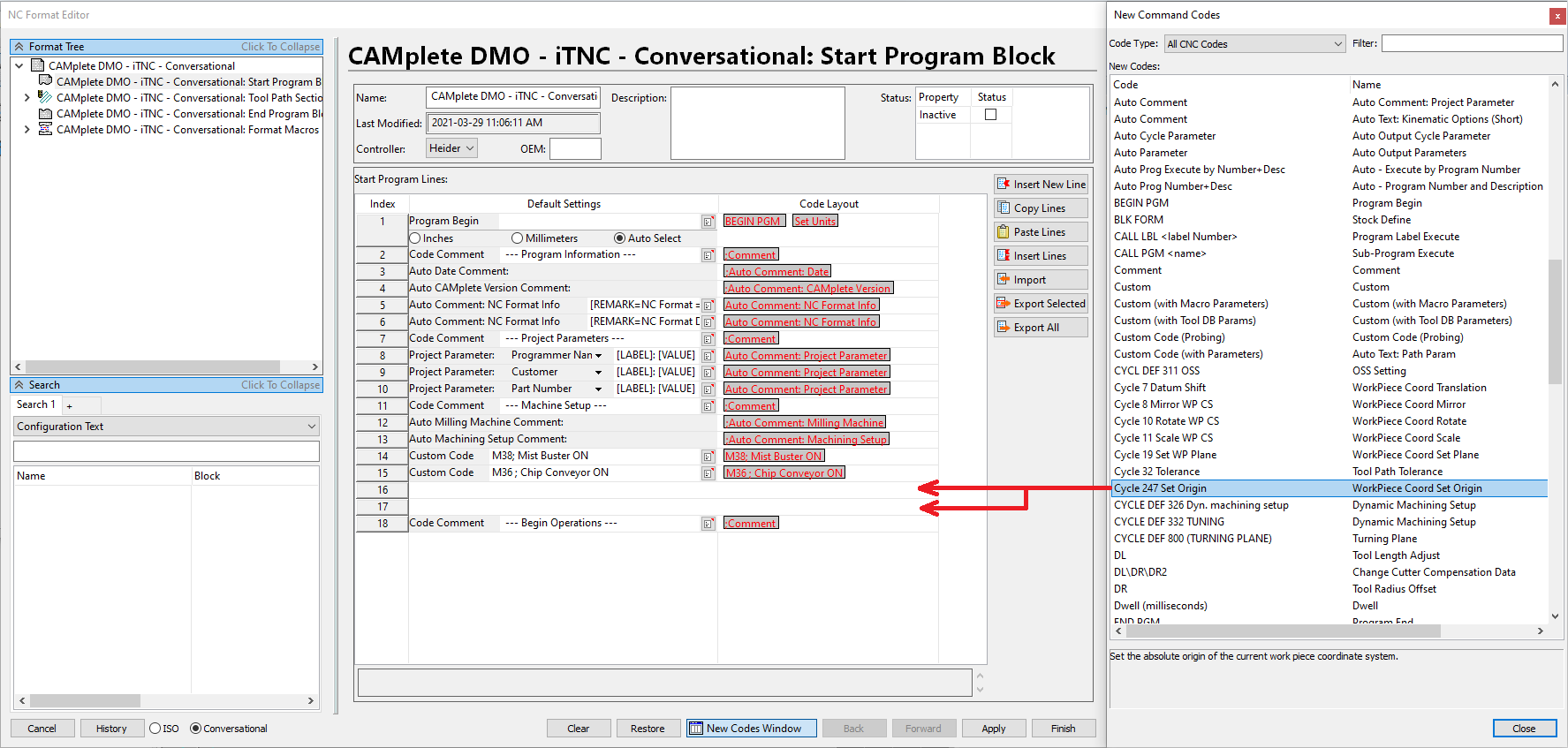
Task: Click the Insert Lines icon button
Action: [x=1041, y=256]
